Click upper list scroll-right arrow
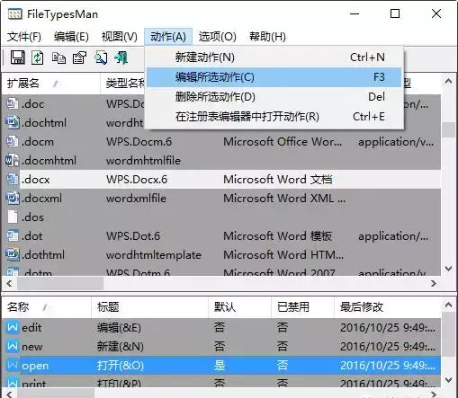 [x=433, y=283]
